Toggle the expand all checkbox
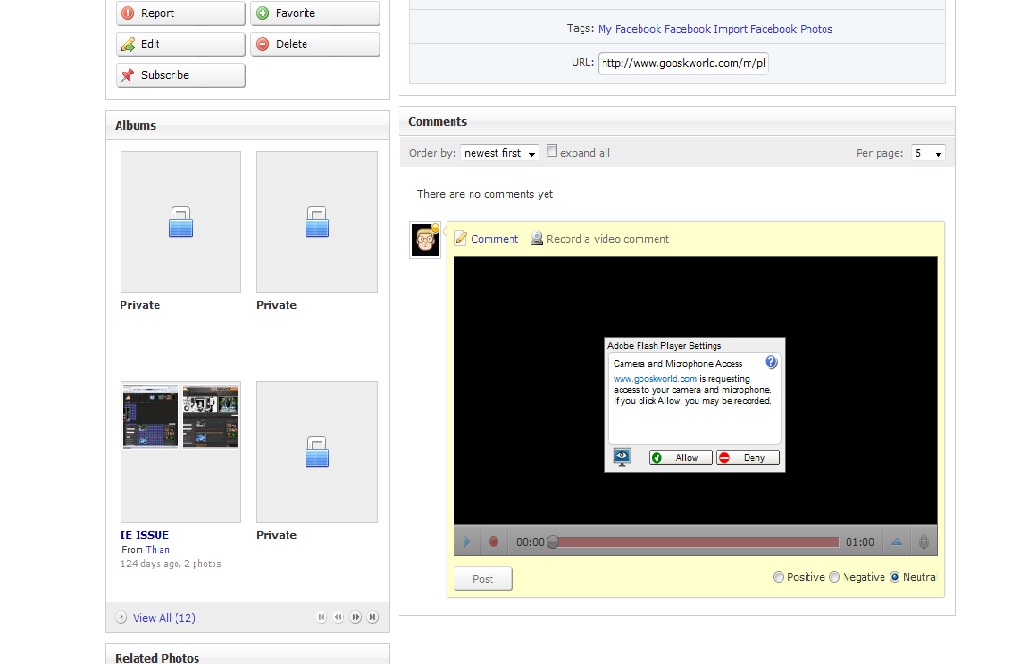The image size is (1020, 664). pos(552,152)
